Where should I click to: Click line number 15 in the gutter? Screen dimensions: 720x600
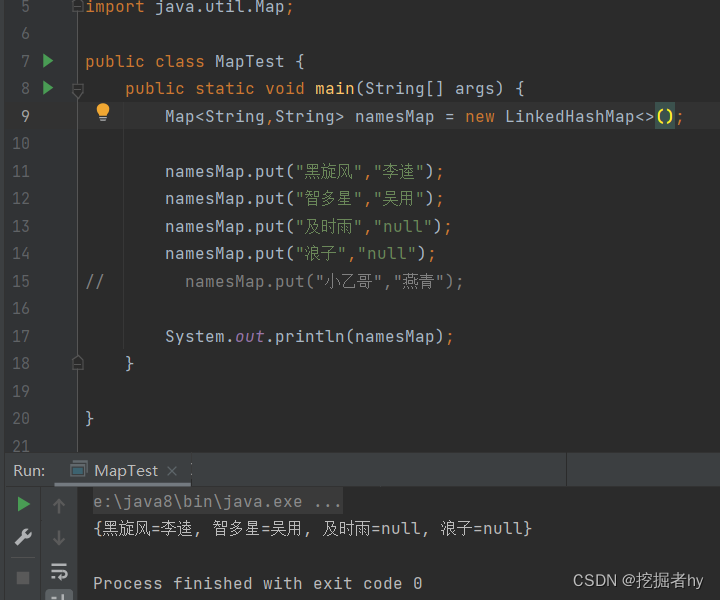(x=21, y=281)
